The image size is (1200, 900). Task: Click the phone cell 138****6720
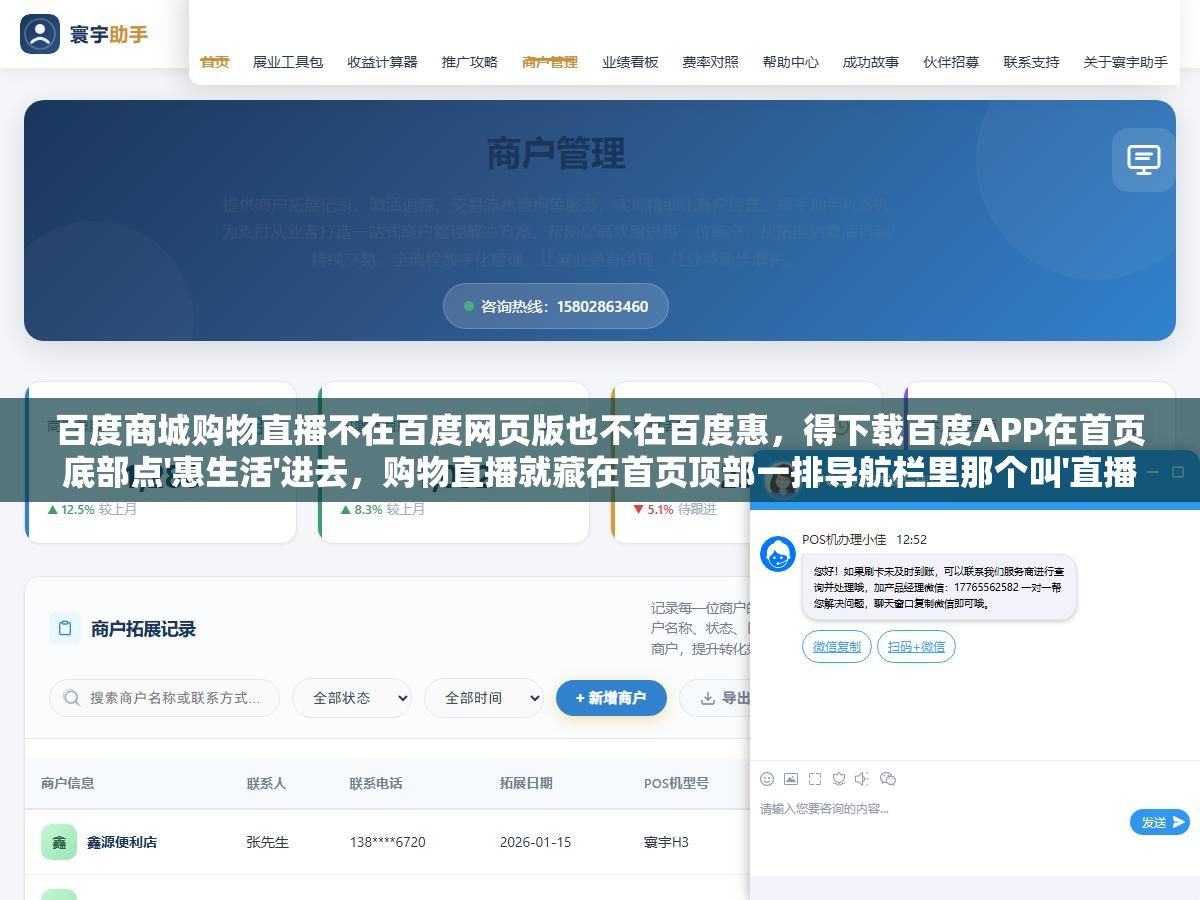[387, 842]
